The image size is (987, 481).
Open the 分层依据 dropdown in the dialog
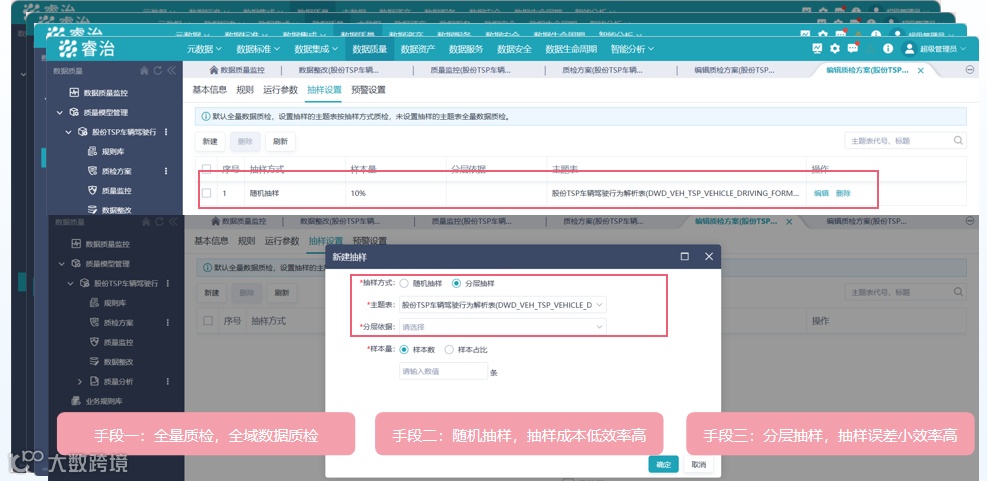503,327
